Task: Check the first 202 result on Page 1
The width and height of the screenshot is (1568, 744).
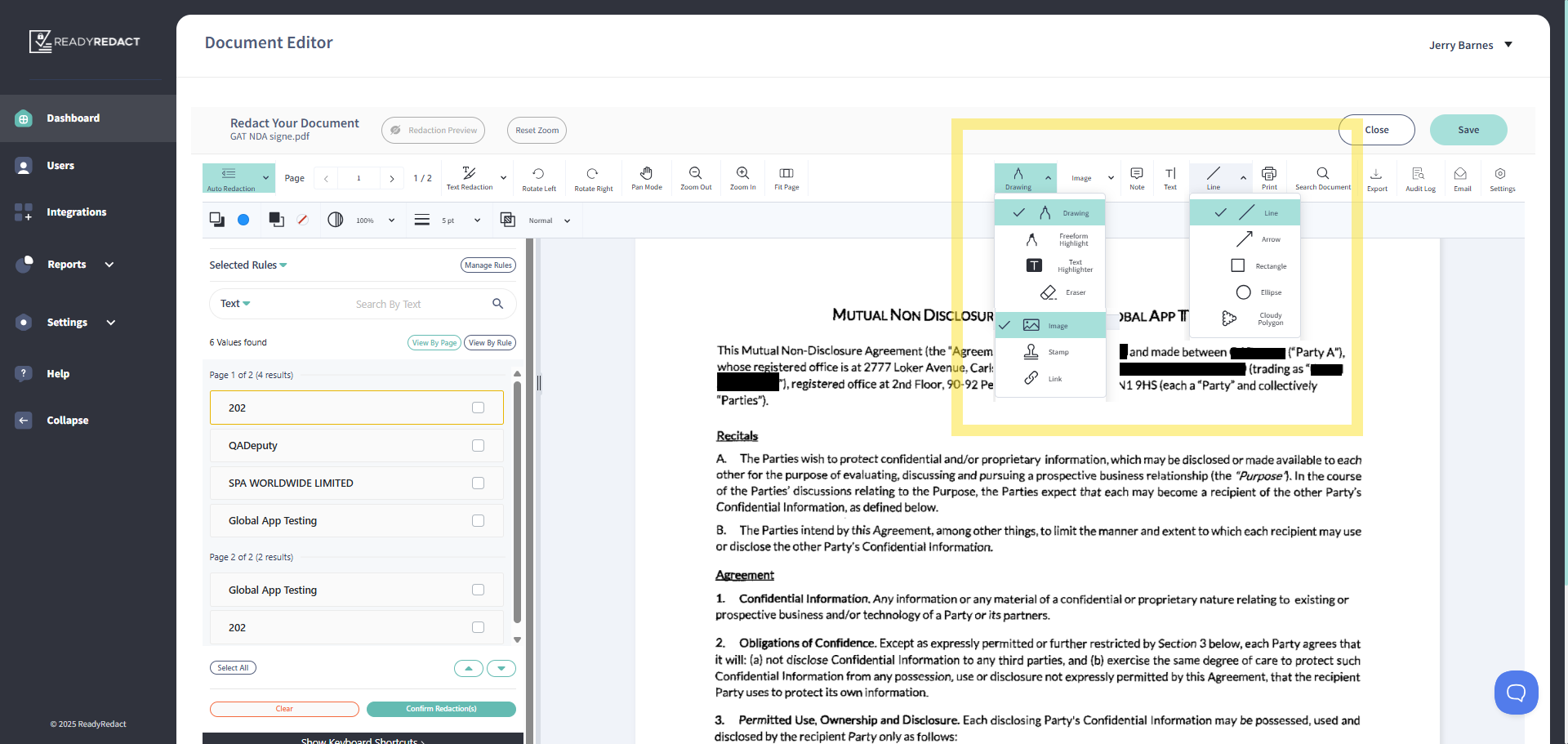Action: 478,408
